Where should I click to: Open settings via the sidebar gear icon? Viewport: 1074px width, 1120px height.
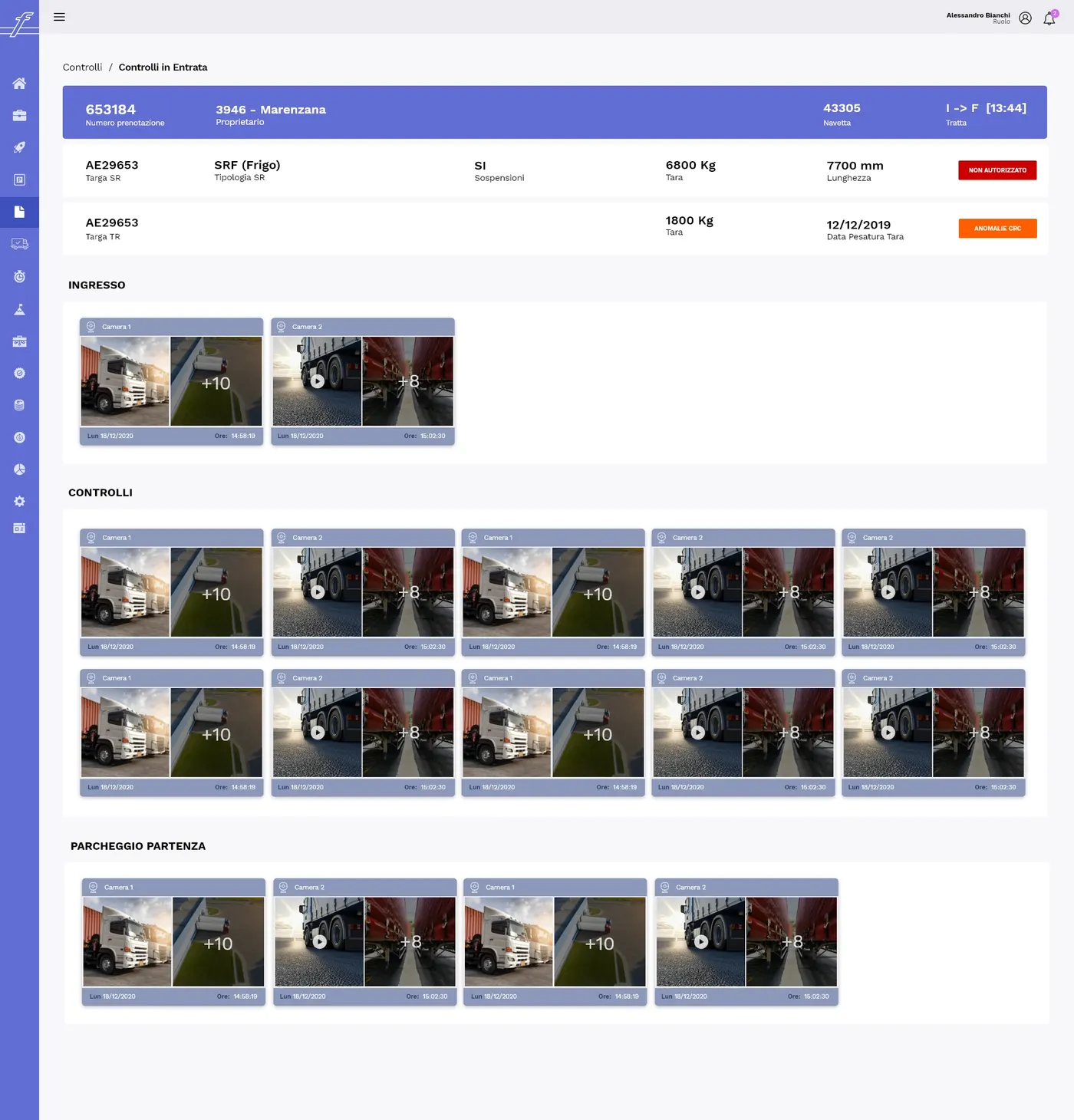[19, 501]
